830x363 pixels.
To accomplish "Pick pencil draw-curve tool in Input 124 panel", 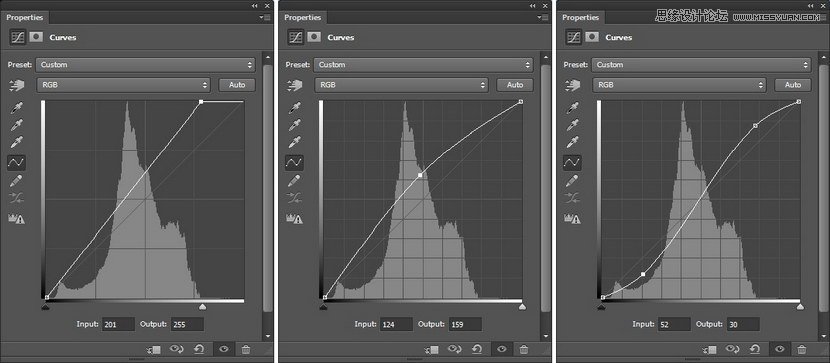I will tap(295, 181).
